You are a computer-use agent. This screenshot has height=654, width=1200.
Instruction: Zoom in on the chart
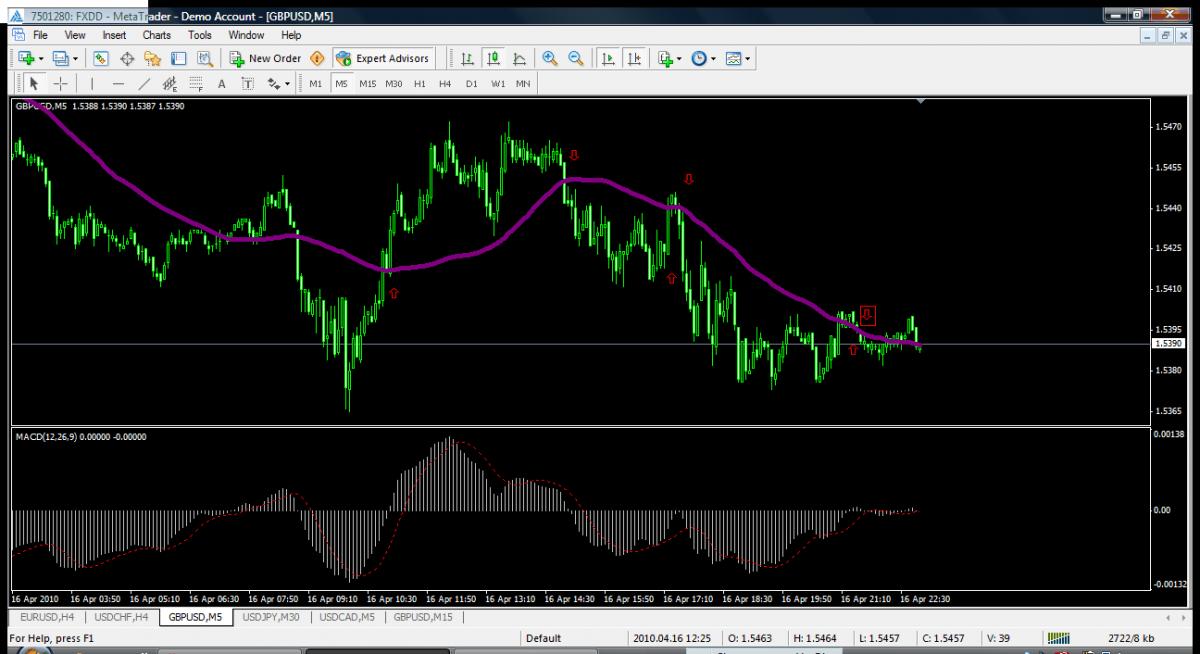tap(549, 58)
